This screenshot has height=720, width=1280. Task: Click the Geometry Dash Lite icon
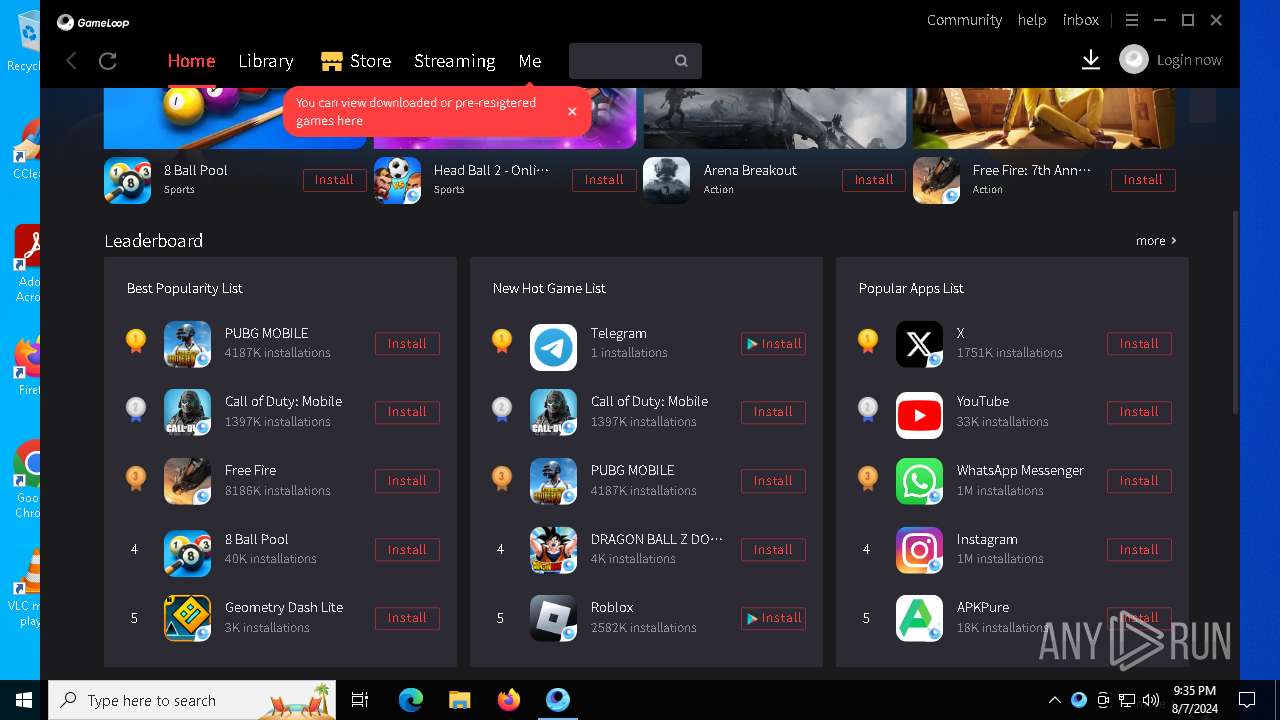[x=187, y=618]
